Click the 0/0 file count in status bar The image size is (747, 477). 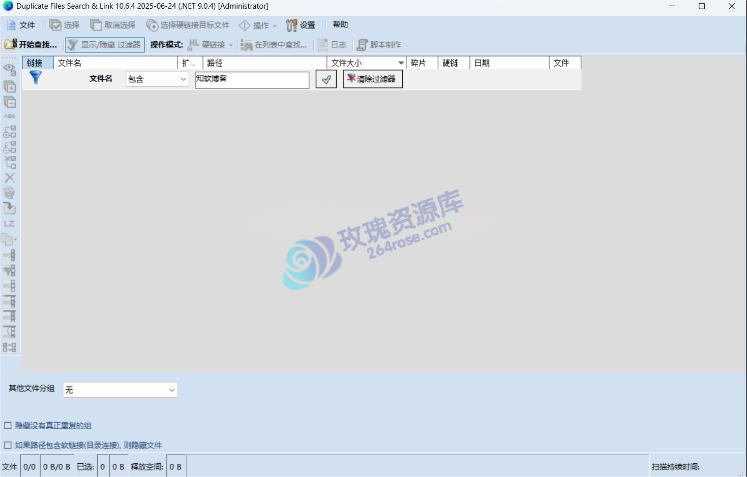pos(30,467)
